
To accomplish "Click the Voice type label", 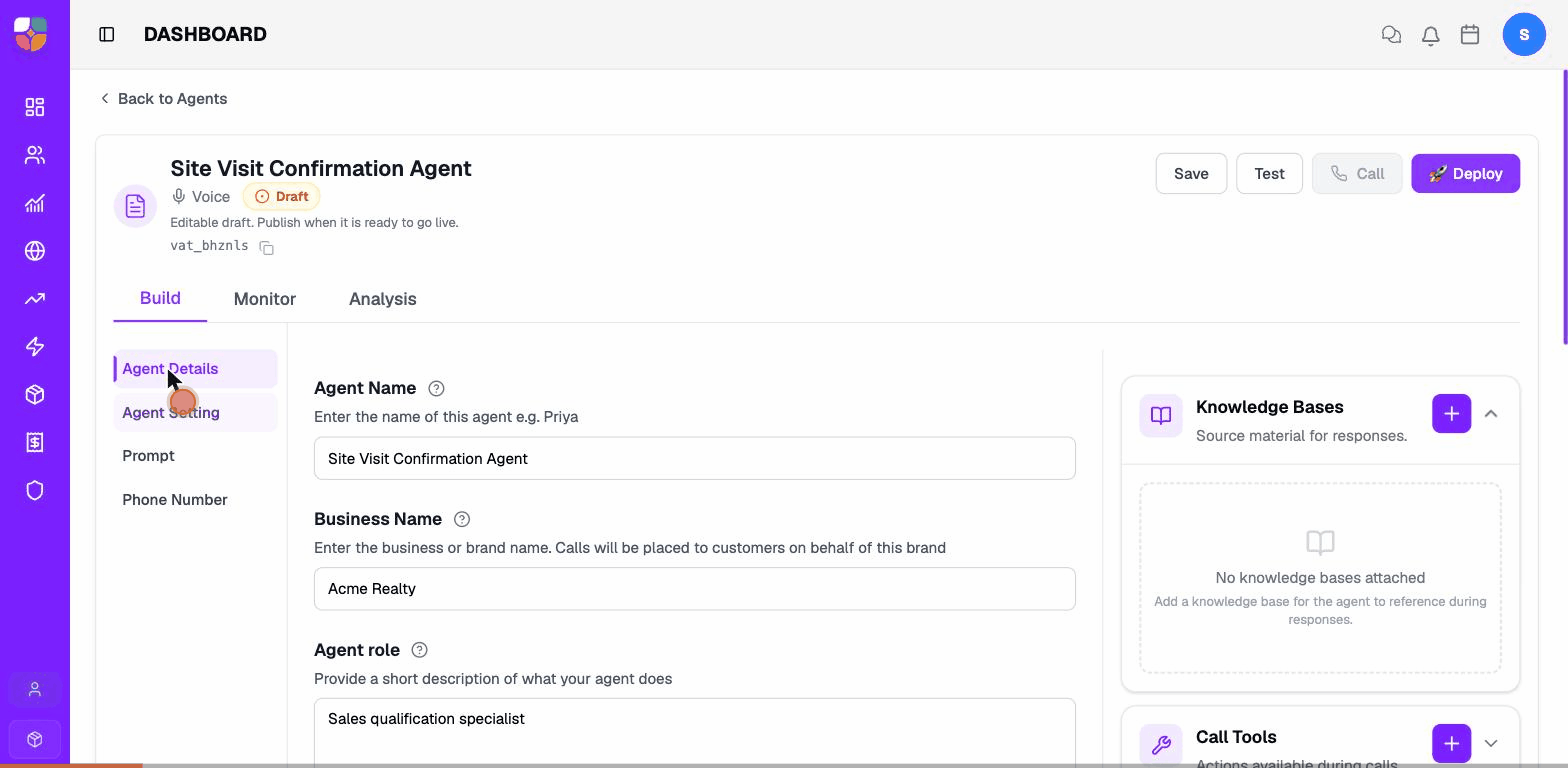I will pos(201,197).
